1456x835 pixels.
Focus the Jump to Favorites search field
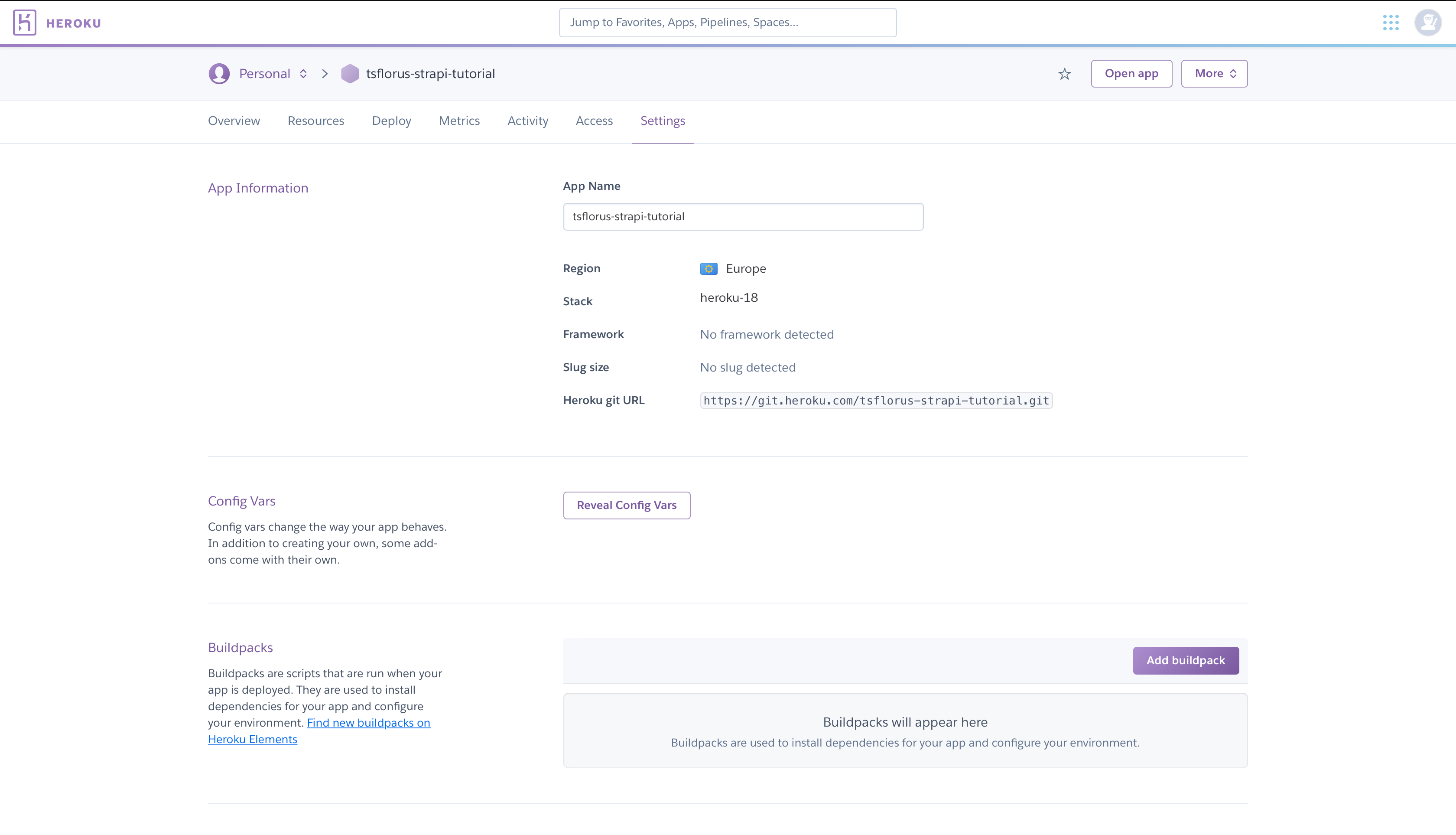728,23
